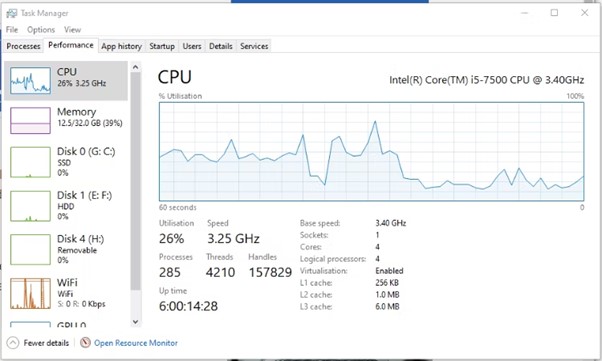Open the View menu

pyautogui.click(x=72, y=30)
